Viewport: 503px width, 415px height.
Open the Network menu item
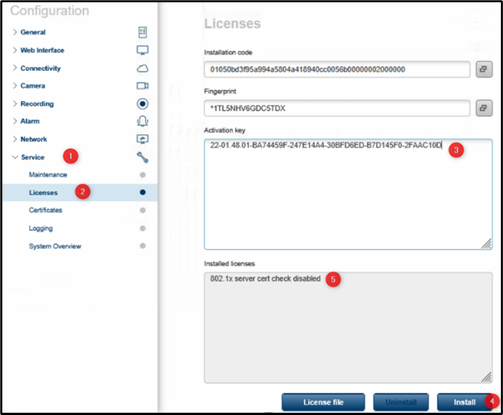click(x=34, y=139)
